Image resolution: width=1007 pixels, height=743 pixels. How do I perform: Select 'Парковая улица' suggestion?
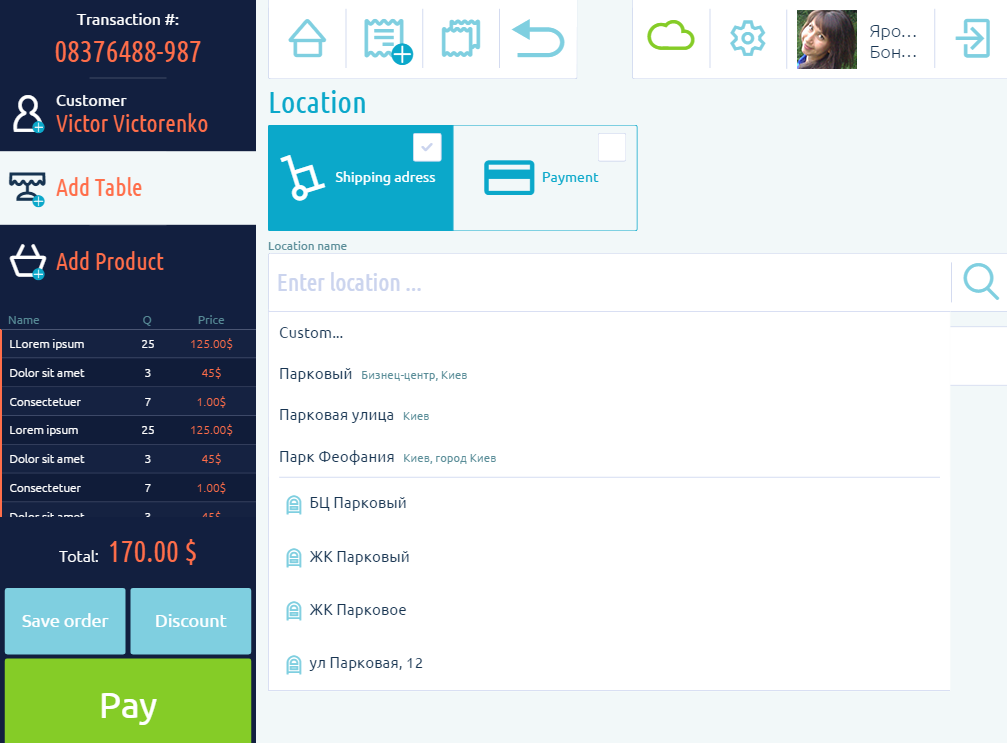tap(337, 415)
